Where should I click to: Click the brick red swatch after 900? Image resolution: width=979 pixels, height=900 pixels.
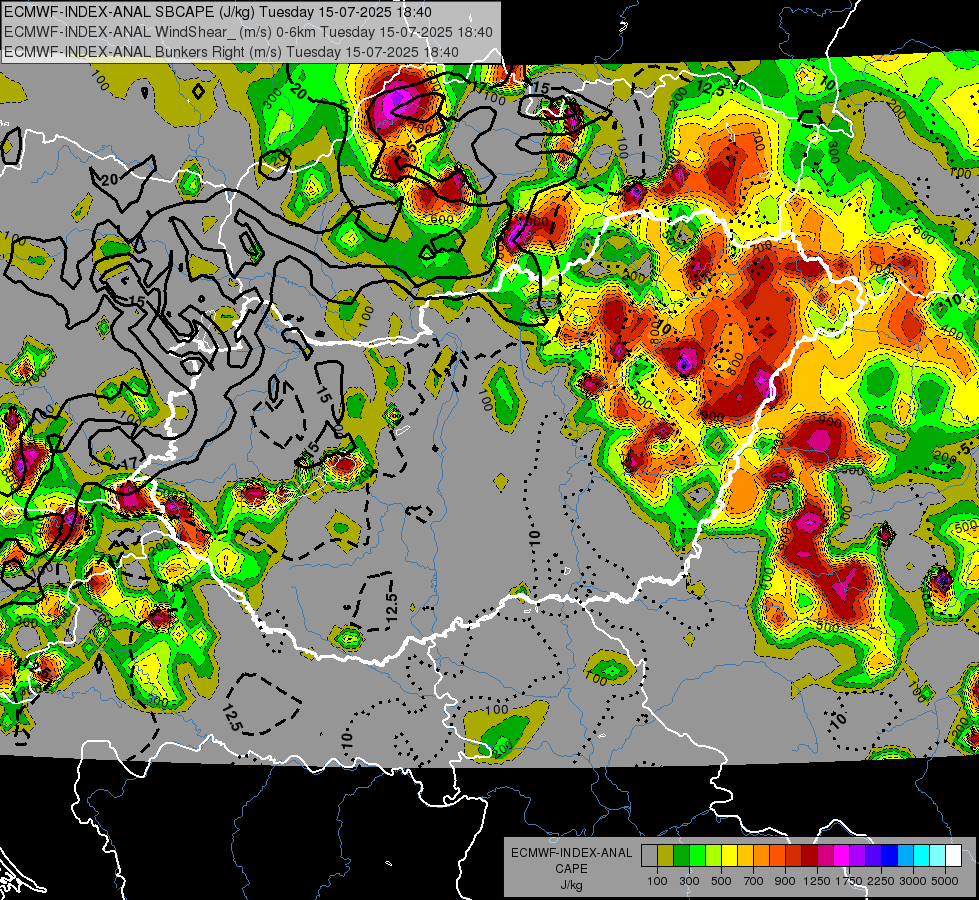click(x=794, y=855)
